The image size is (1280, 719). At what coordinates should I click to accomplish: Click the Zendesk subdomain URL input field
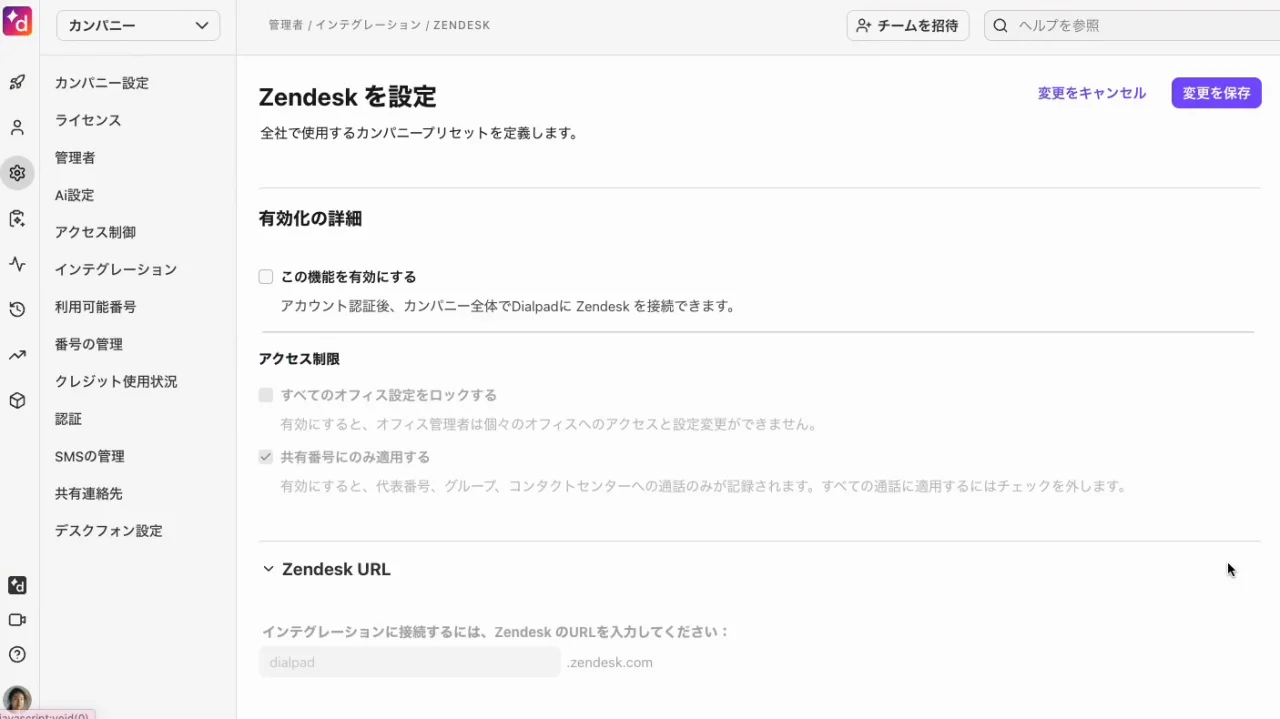410,662
